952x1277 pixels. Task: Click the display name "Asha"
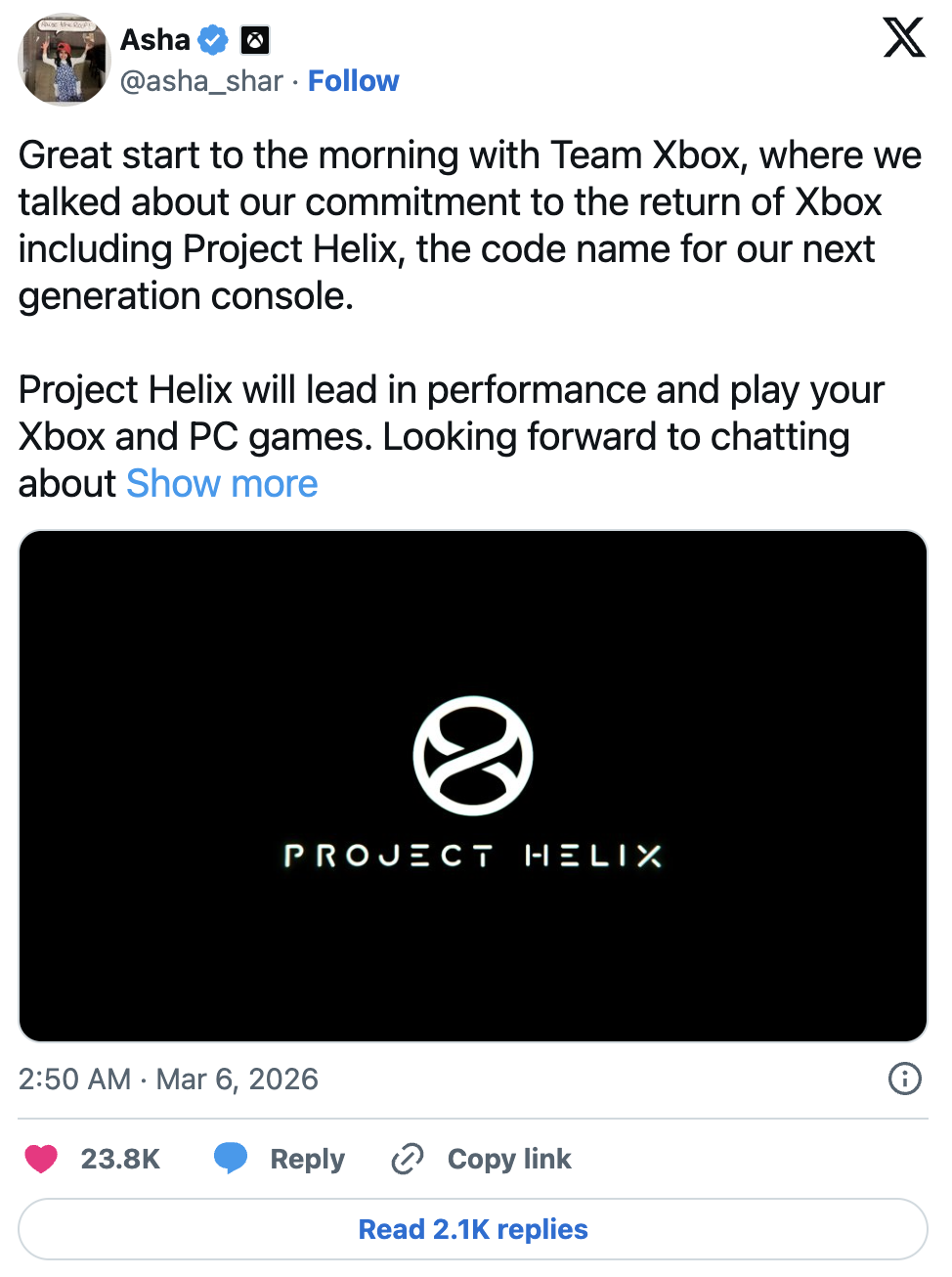coord(154,40)
